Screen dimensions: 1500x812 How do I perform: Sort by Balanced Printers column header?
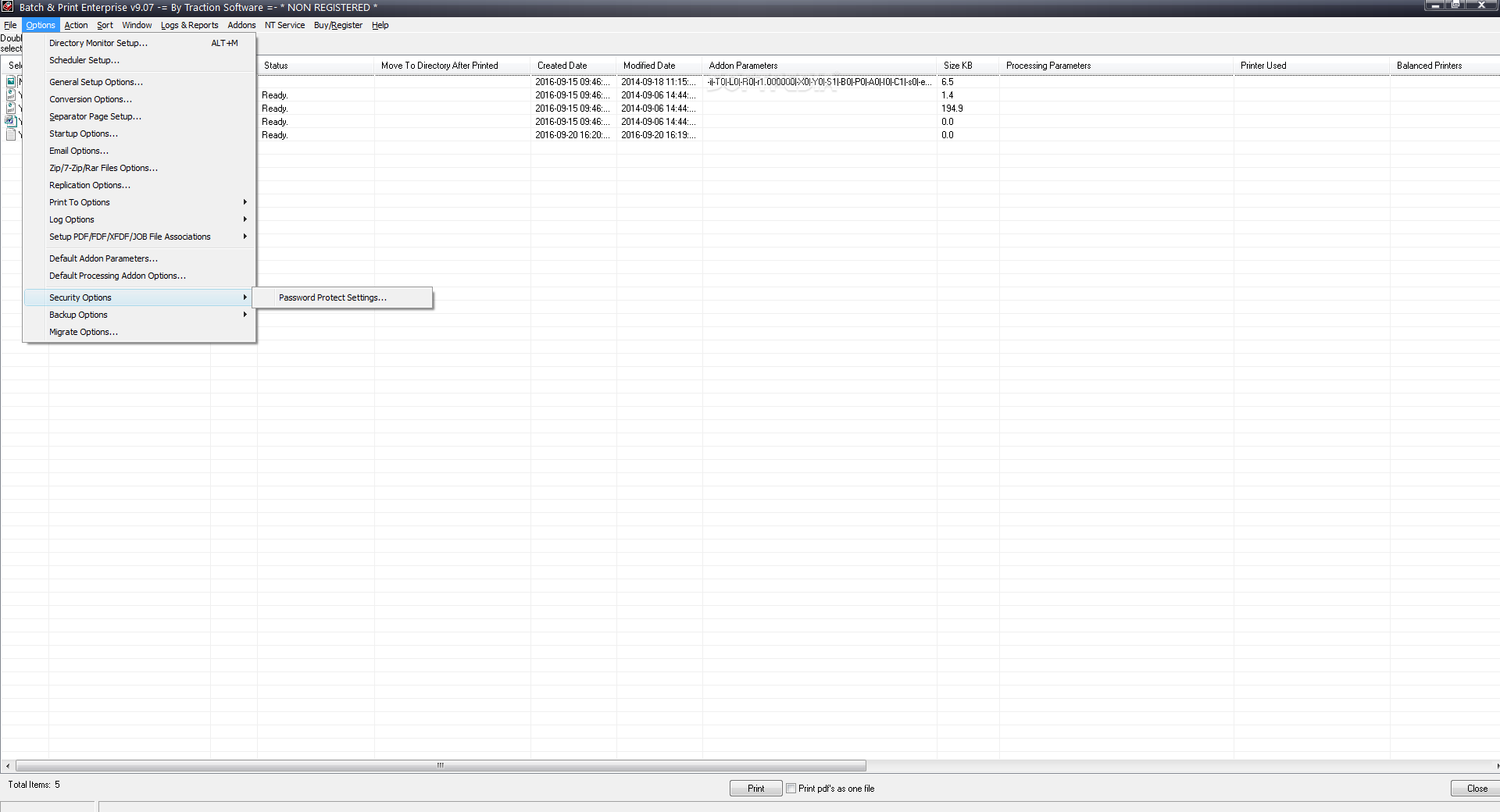pyautogui.click(x=1445, y=66)
